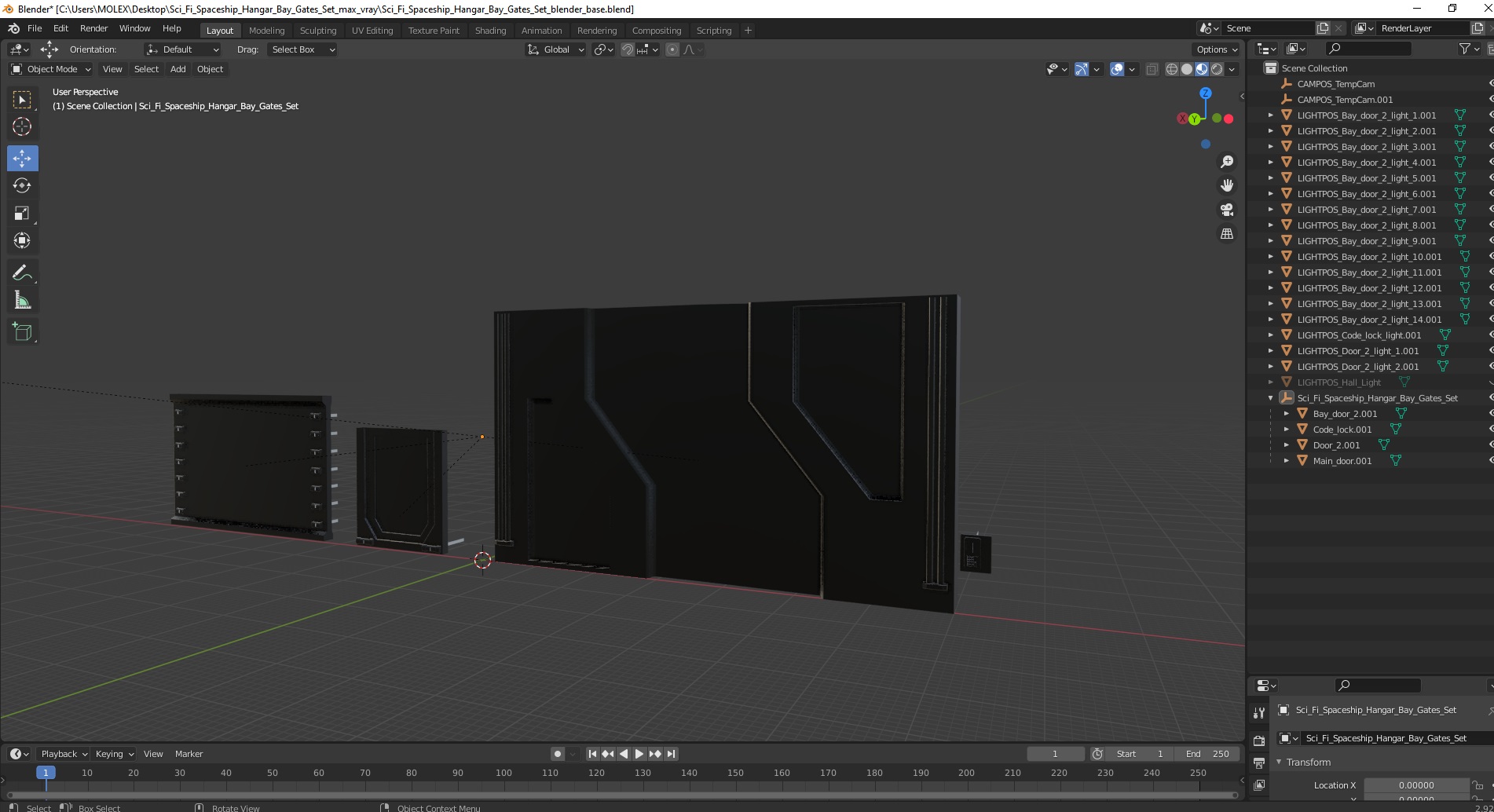
Task: Jump to timeline end frame
Action: 671,754
